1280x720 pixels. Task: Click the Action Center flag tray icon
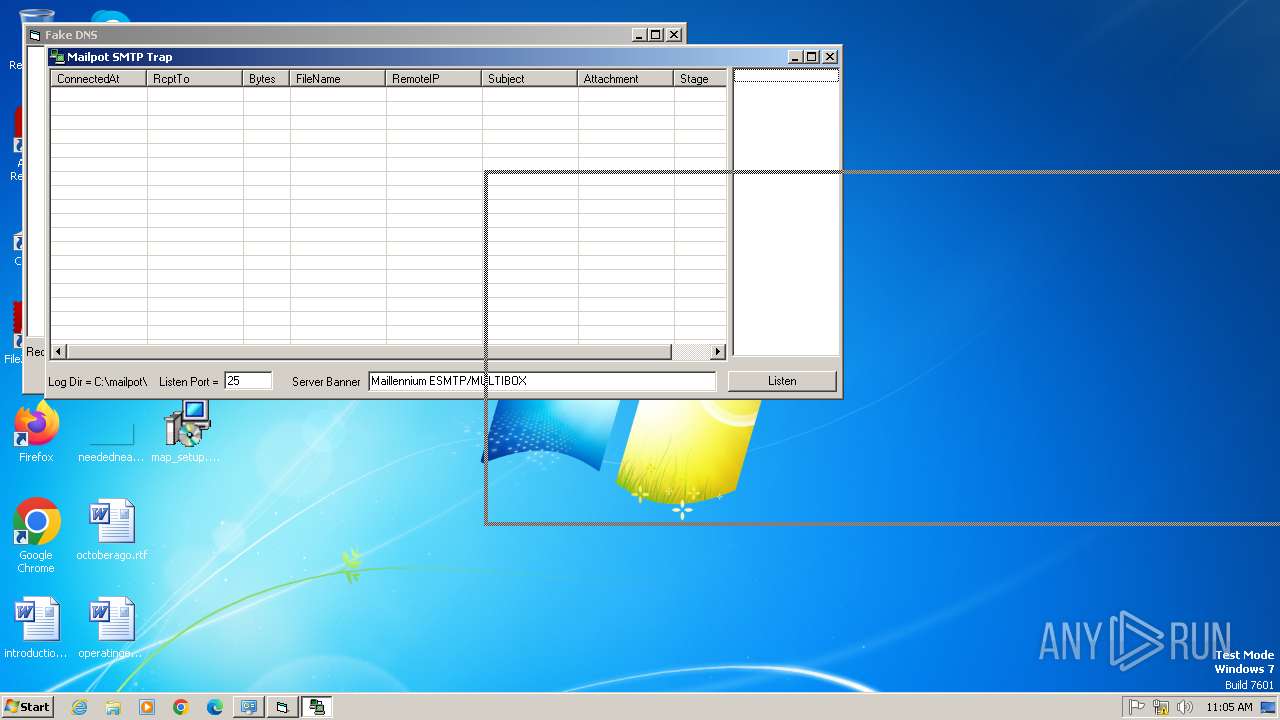(1137, 707)
